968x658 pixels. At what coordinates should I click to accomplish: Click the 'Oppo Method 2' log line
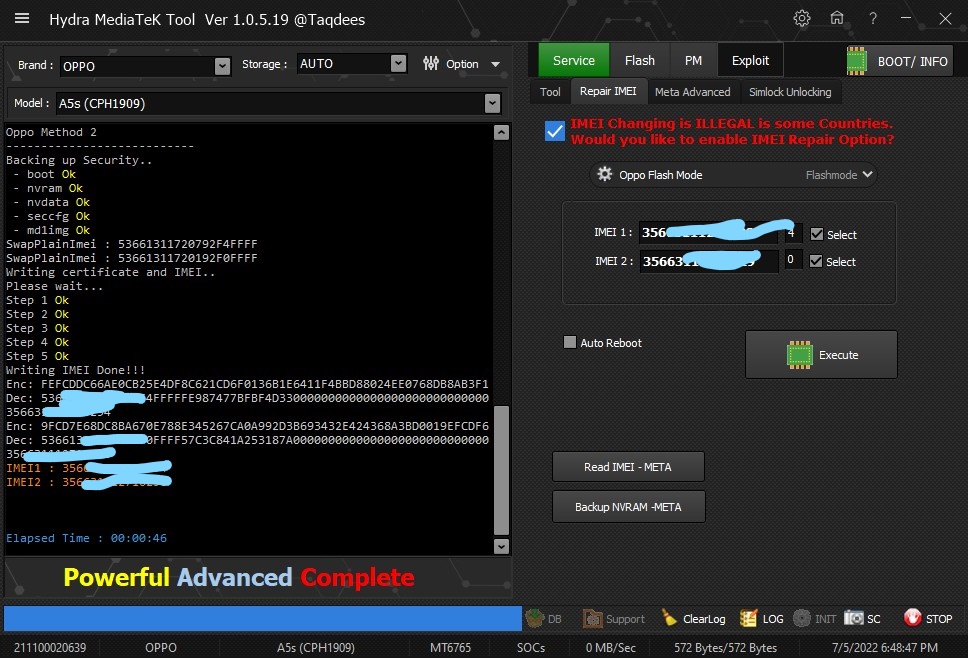point(51,132)
